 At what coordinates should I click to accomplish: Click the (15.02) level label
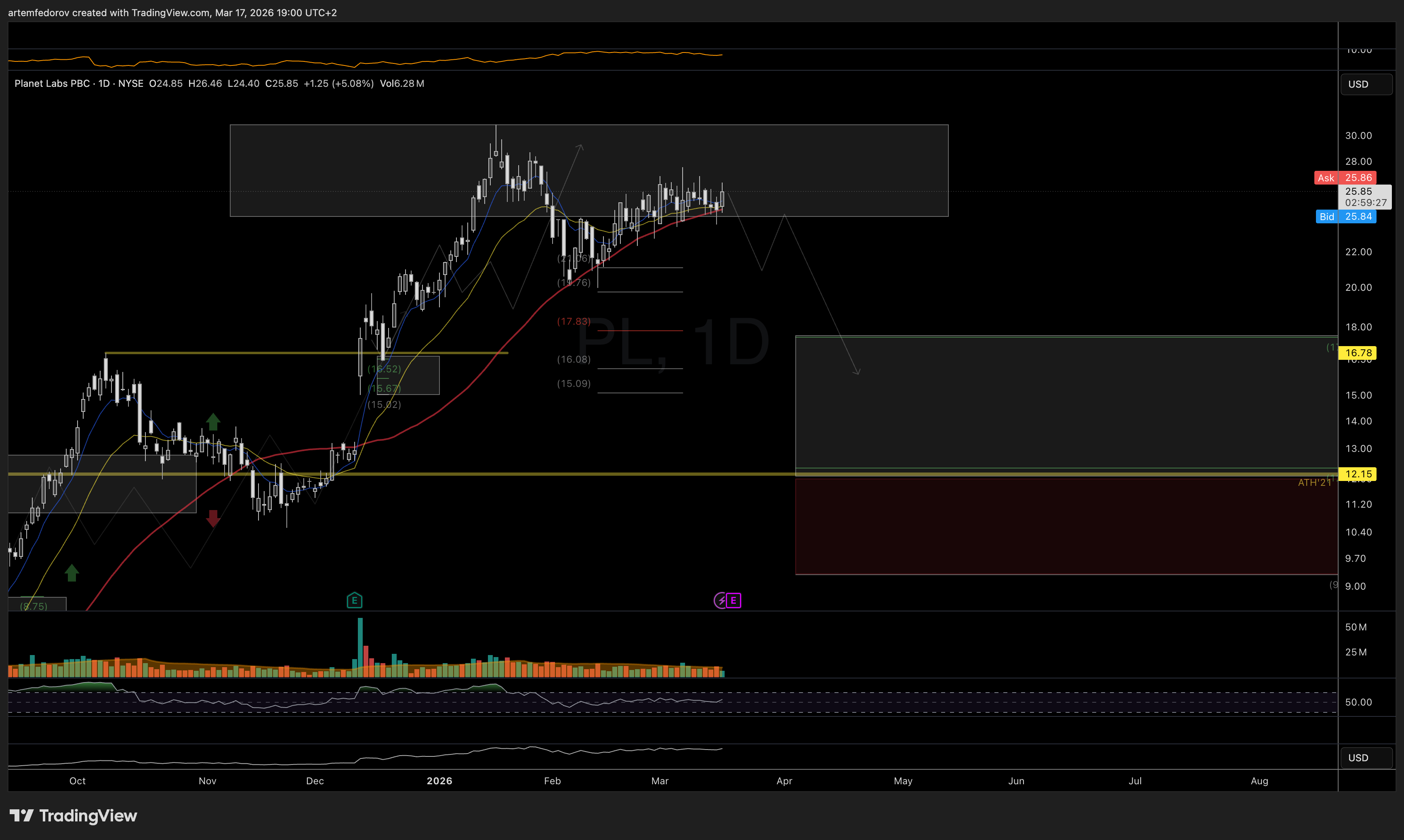(x=384, y=405)
